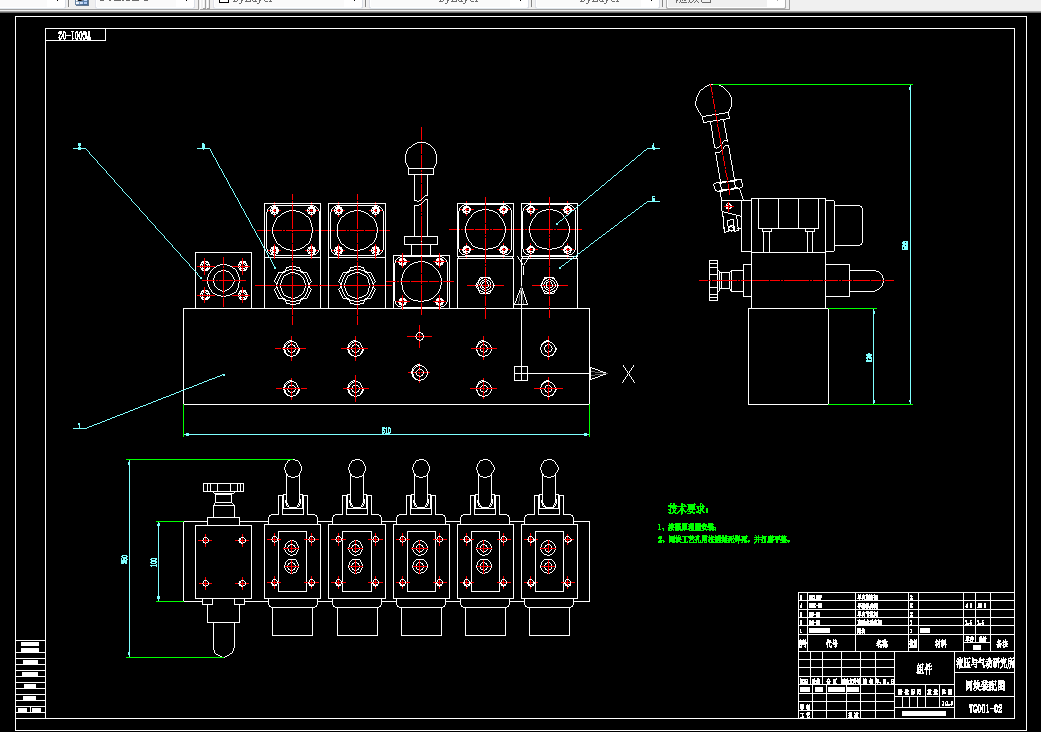Image resolution: width=1041 pixels, height=732 pixels.
Task: Select the 代号 column header in parts list
Action: click(x=831, y=644)
